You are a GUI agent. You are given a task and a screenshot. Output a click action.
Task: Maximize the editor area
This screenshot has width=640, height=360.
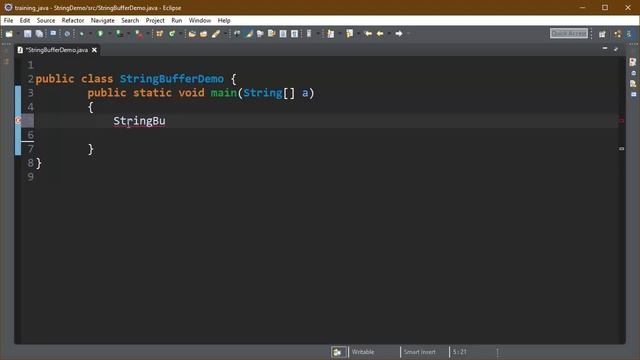[616, 49]
